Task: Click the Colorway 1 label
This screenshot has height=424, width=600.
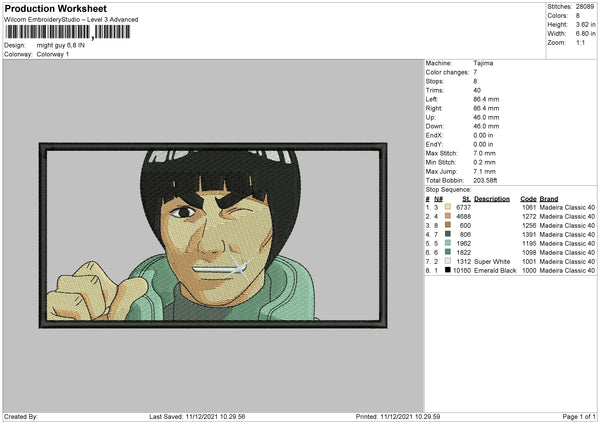Action: 55,53
